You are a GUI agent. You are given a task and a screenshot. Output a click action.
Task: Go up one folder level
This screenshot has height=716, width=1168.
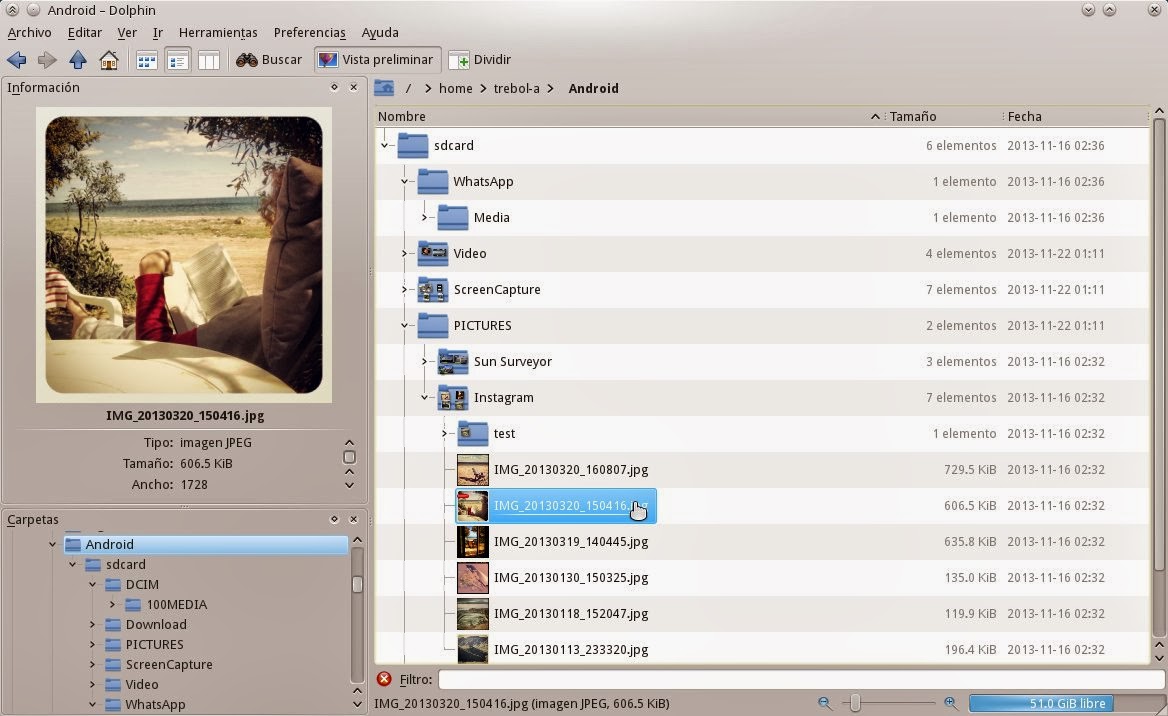click(x=78, y=60)
